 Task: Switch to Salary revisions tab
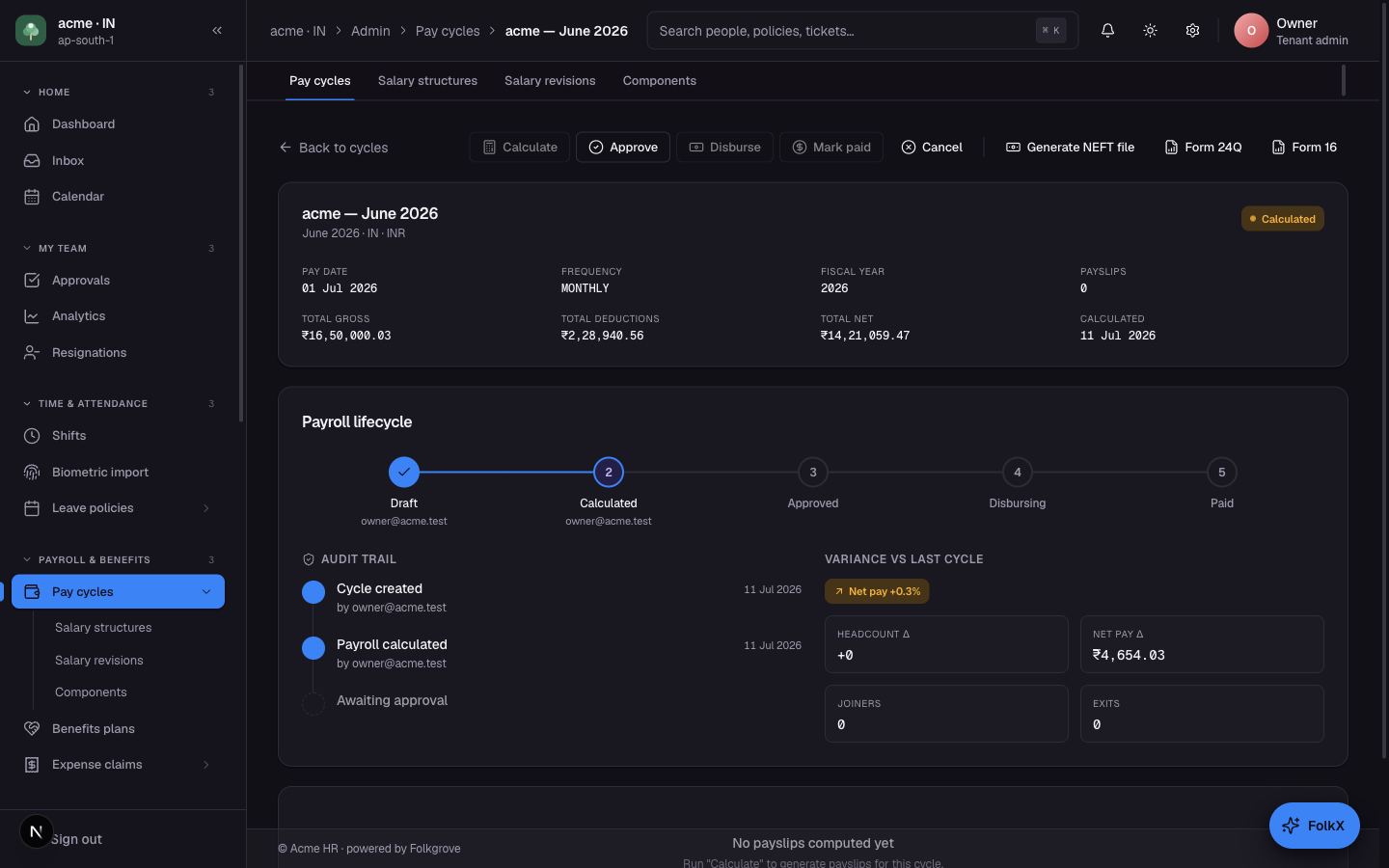tap(550, 81)
